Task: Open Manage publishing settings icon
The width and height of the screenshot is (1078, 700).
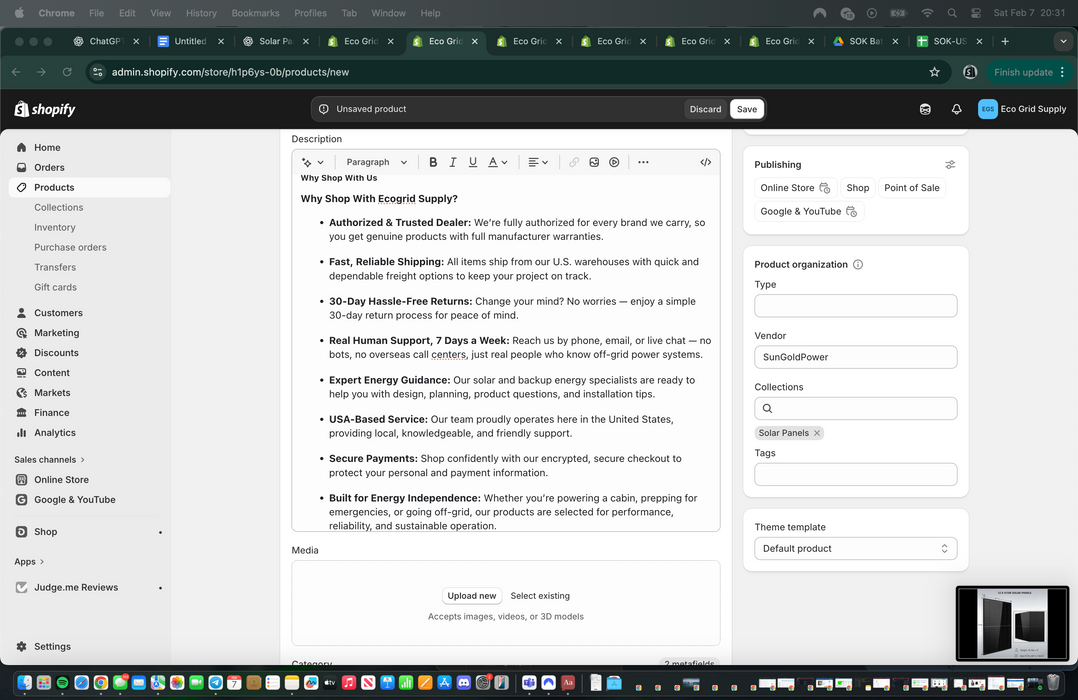Action: point(950,165)
